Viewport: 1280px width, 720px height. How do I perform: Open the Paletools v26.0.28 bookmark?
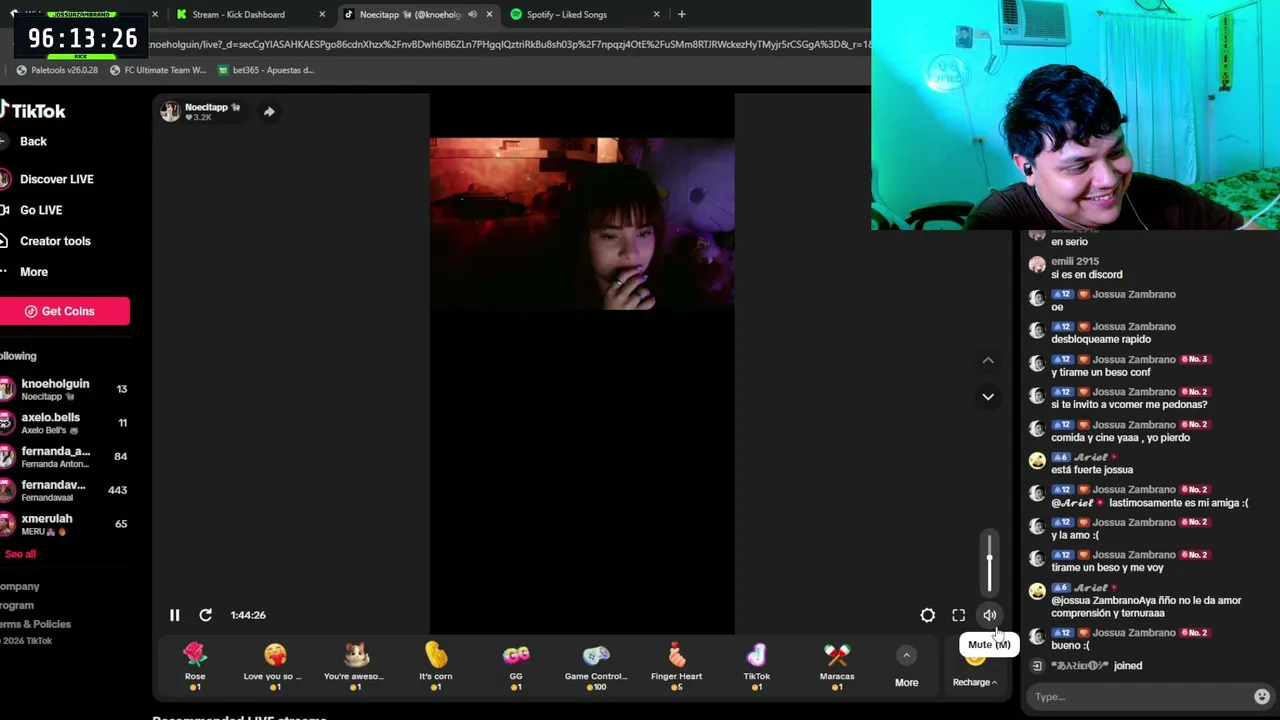tap(56, 70)
